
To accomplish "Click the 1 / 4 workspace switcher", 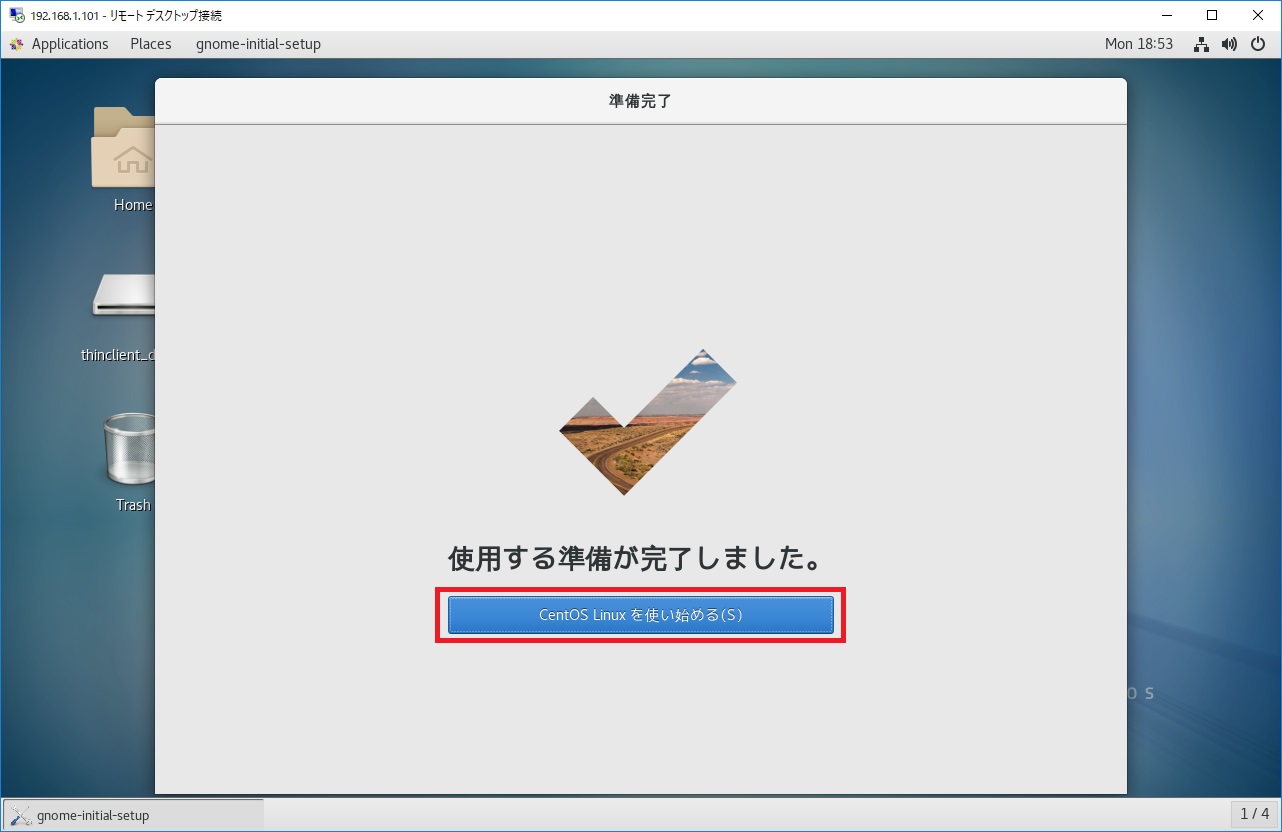I will coord(1254,814).
